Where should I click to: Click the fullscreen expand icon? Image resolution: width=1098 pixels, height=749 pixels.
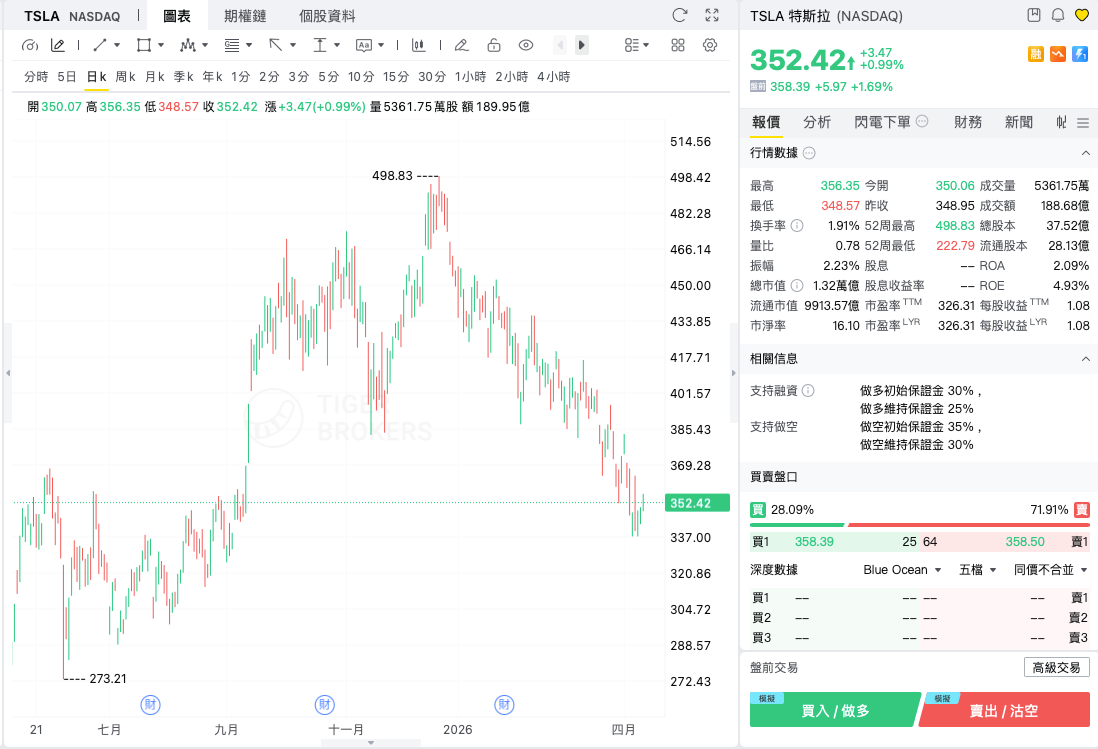pyautogui.click(x=712, y=15)
